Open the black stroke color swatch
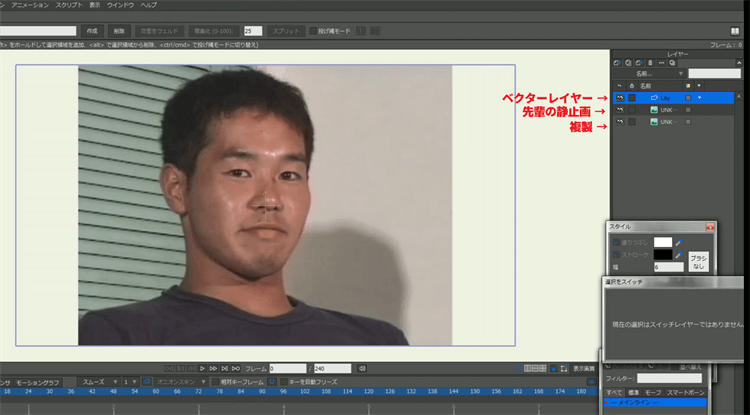This screenshot has width=750, height=415. 663,255
